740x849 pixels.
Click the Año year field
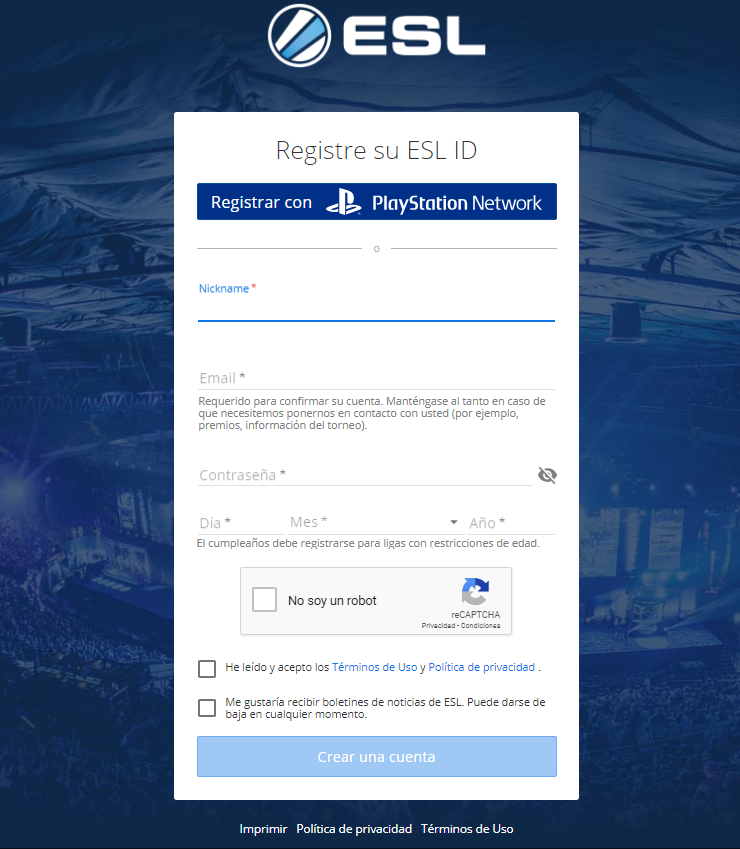(x=512, y=523)
